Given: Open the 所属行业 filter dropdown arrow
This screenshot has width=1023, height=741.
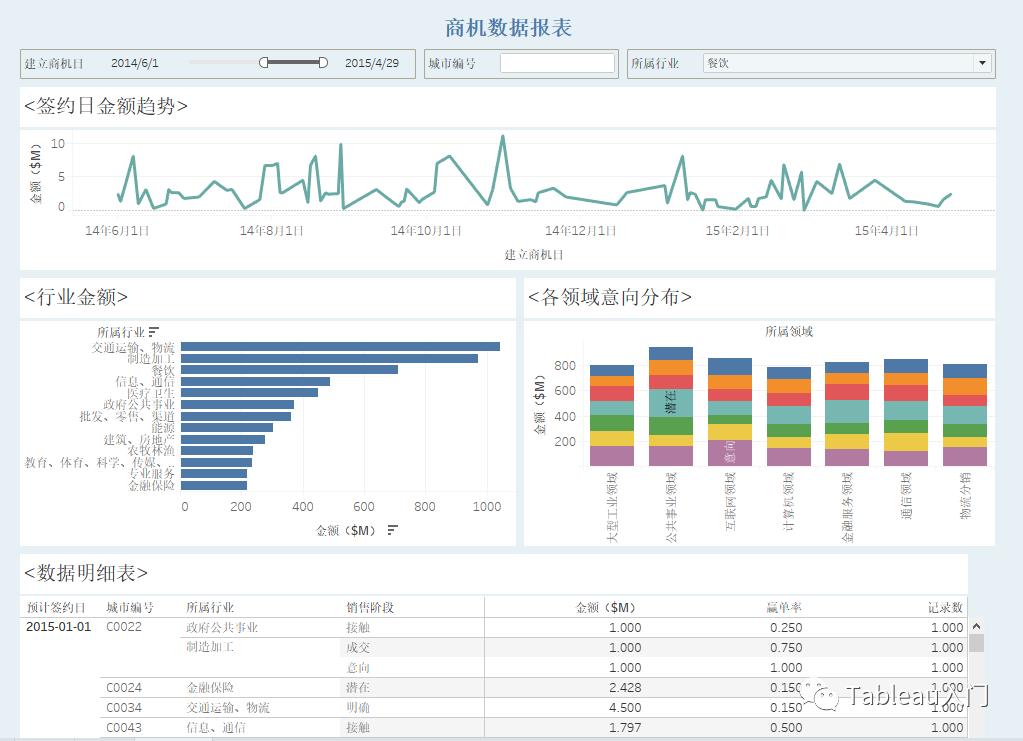Looking at the screenshot, I should (983, 63).
